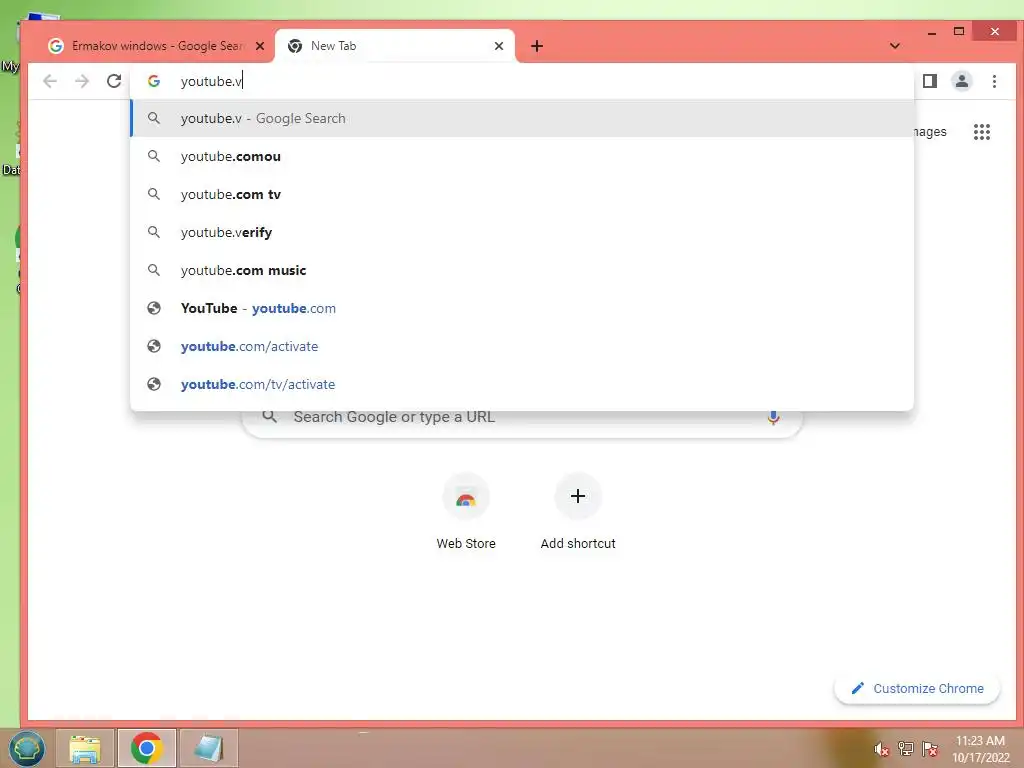
Task: Open the YouTube - youtube.com suggestion
Action: tap(522, 308)
